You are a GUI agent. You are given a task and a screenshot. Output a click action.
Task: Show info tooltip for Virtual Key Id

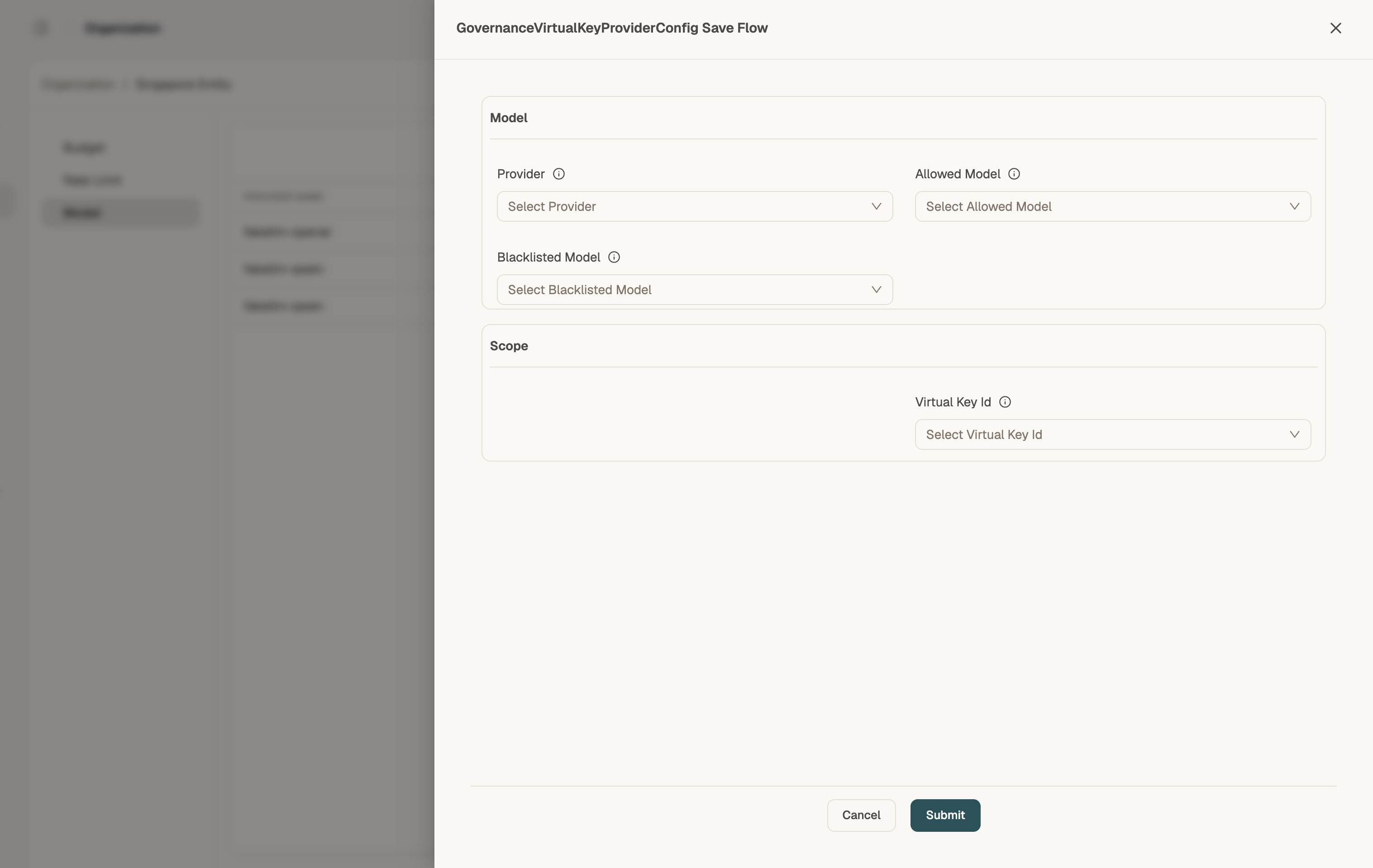tap(1005, 402)
